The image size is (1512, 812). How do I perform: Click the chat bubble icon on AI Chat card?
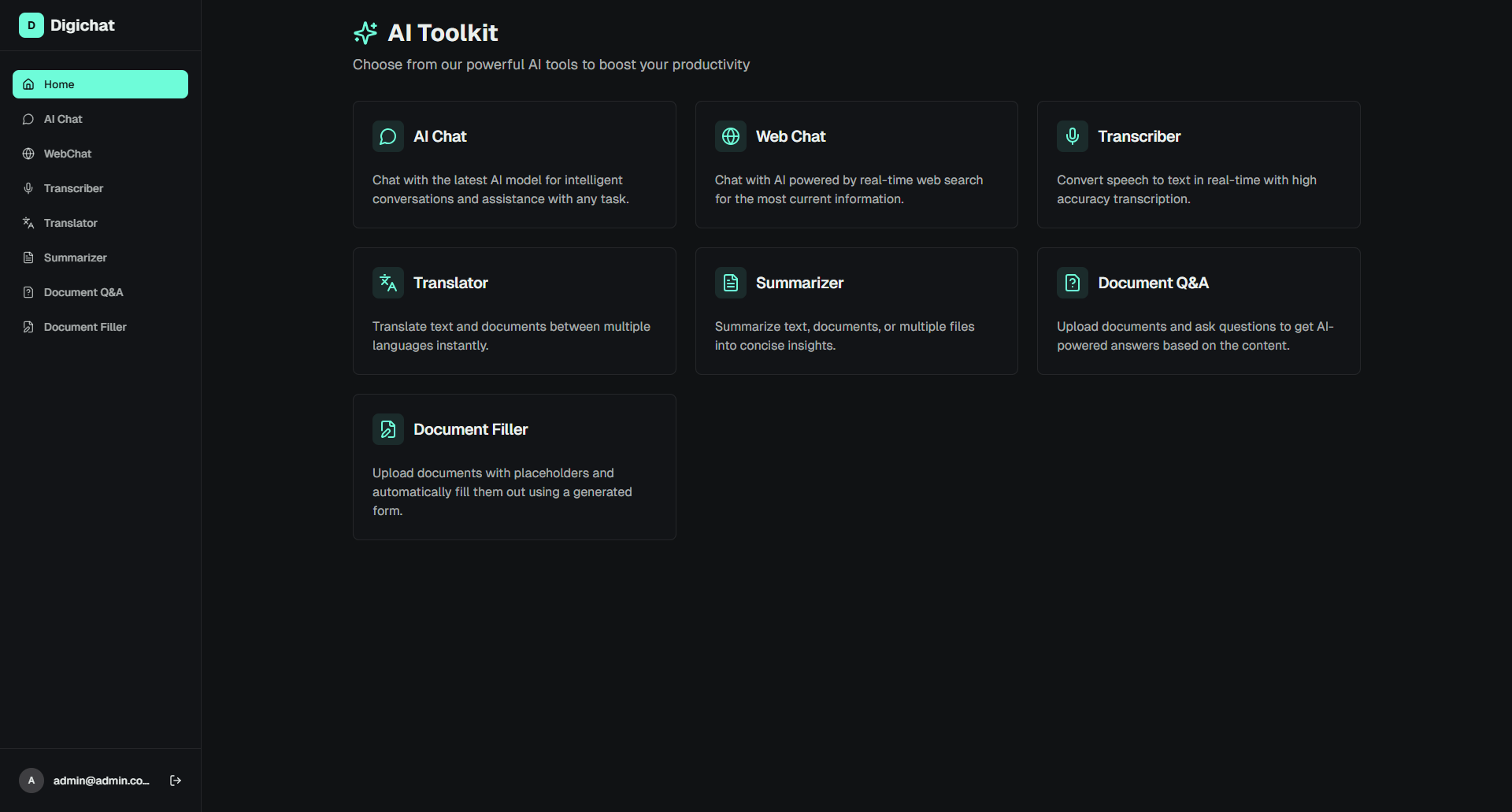(388, 136)
